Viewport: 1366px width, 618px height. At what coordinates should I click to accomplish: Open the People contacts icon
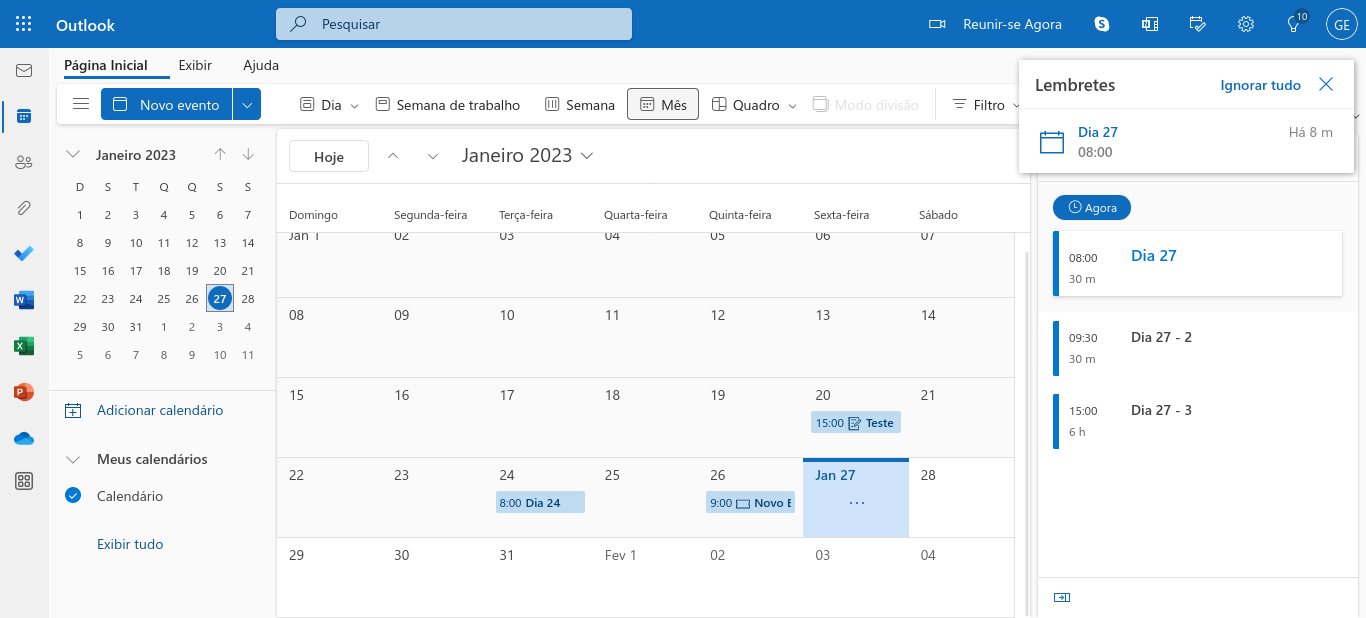[x=24, y=162]
